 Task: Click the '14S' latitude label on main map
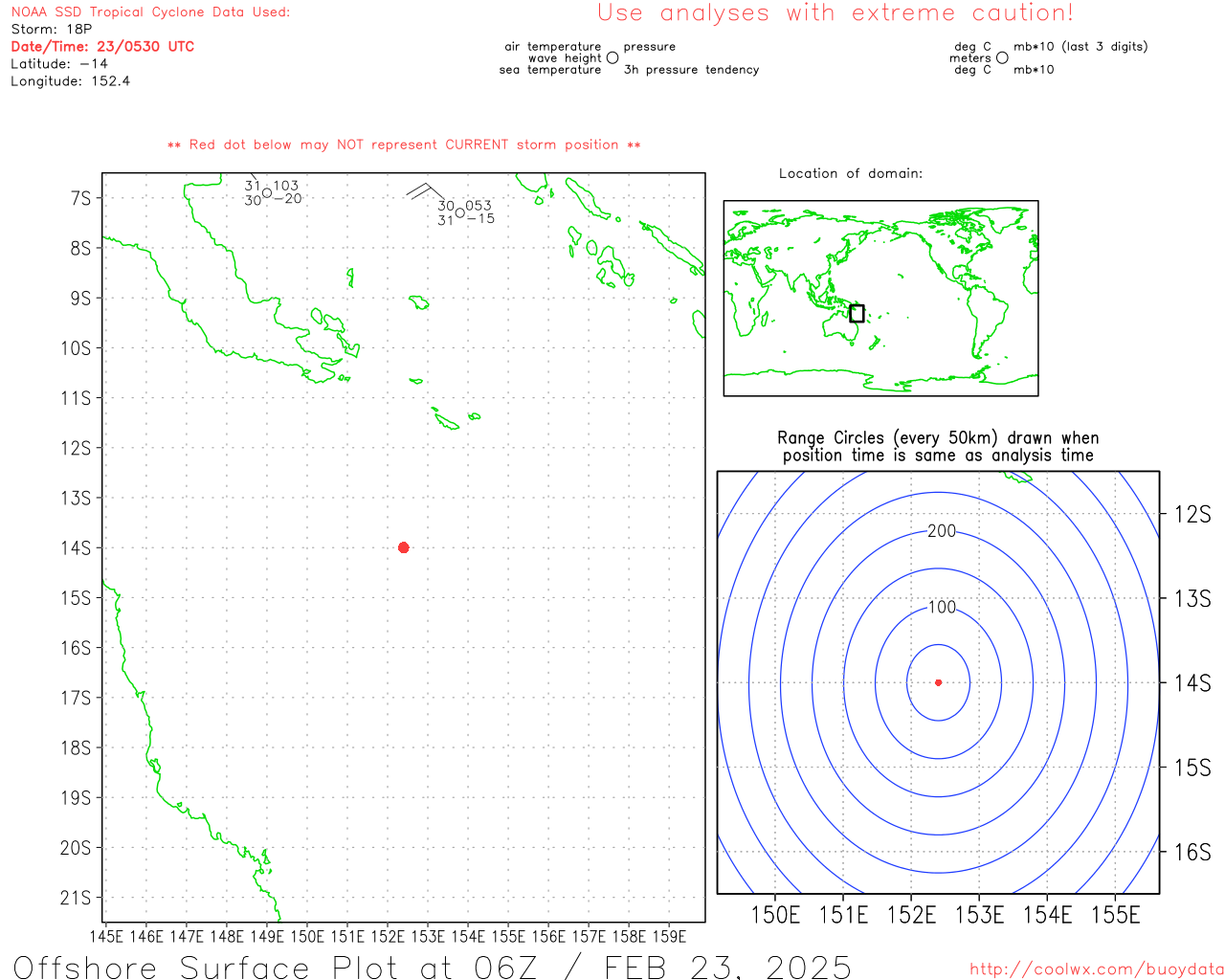(x=76, y=547)
